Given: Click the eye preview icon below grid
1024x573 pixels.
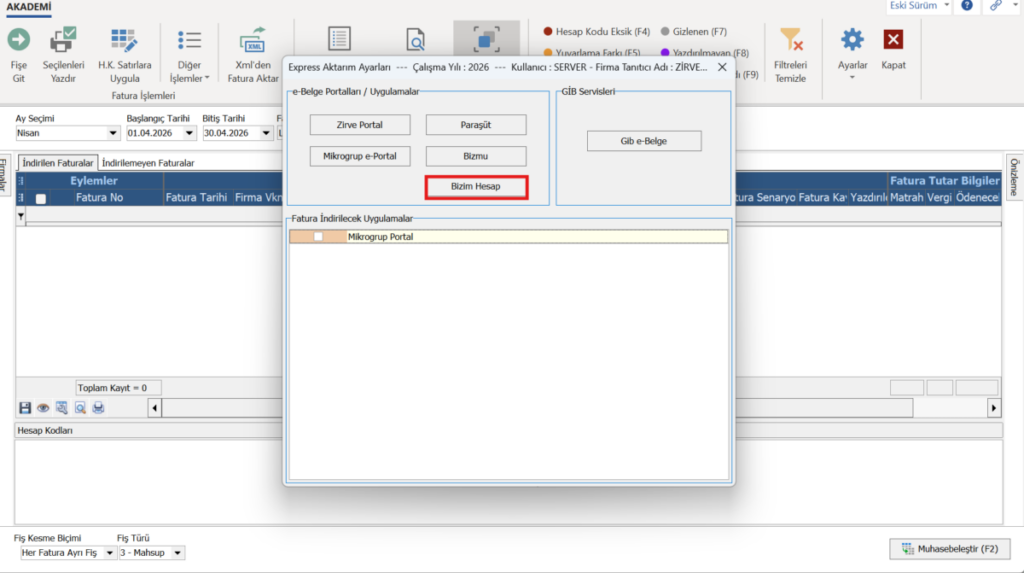Looking at the screenshot, I should [43, 408].
